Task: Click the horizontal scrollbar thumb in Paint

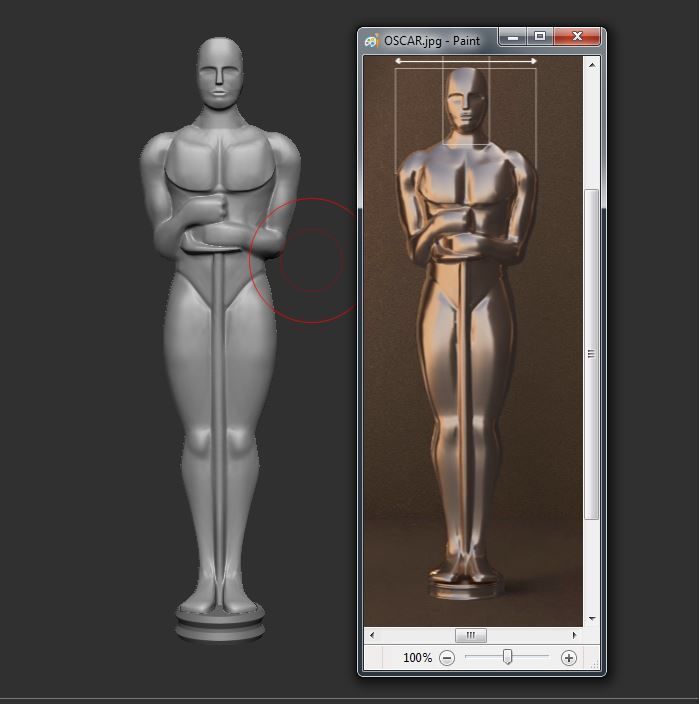Action: pos(470,635)
